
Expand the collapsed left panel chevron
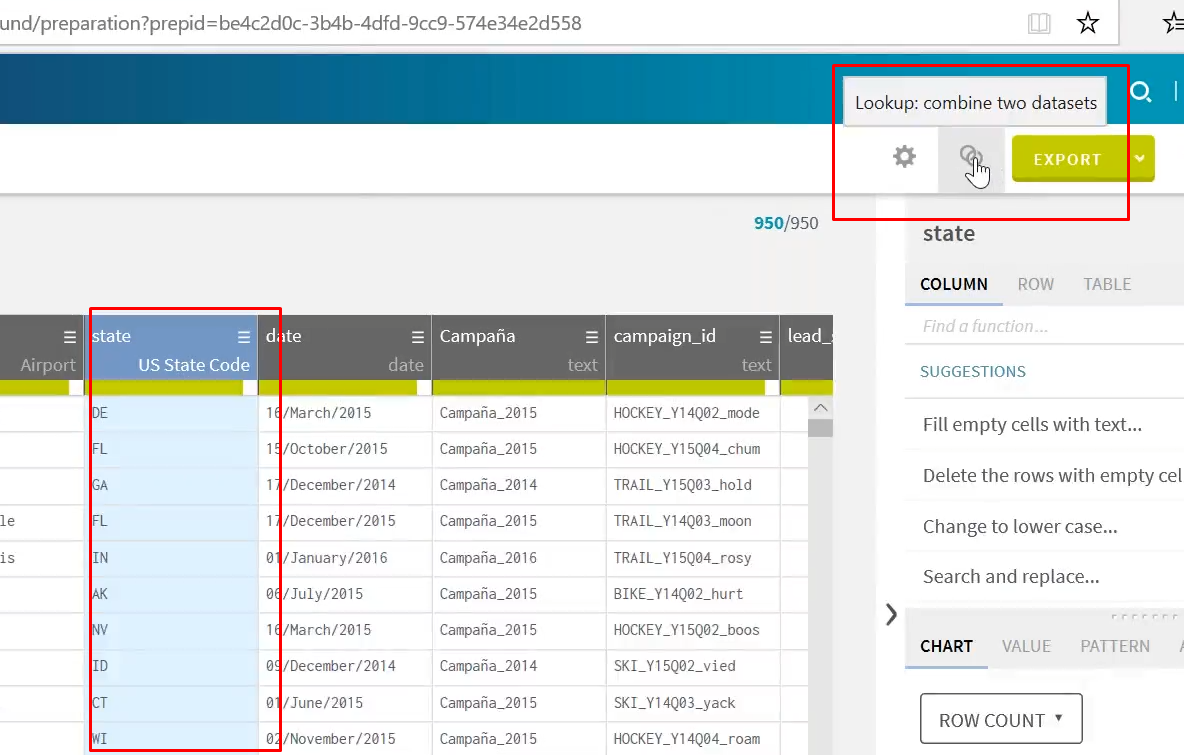(891, 615)
